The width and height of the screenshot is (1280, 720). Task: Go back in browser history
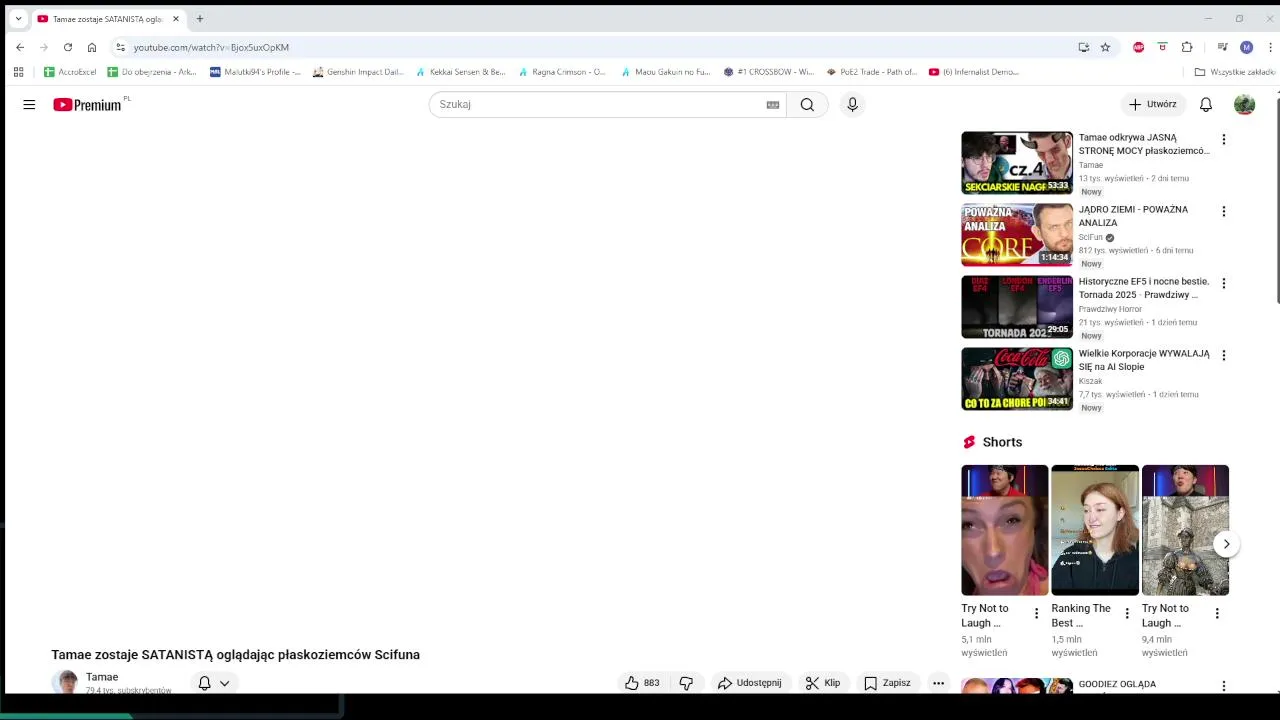click(x=20, y=47)
